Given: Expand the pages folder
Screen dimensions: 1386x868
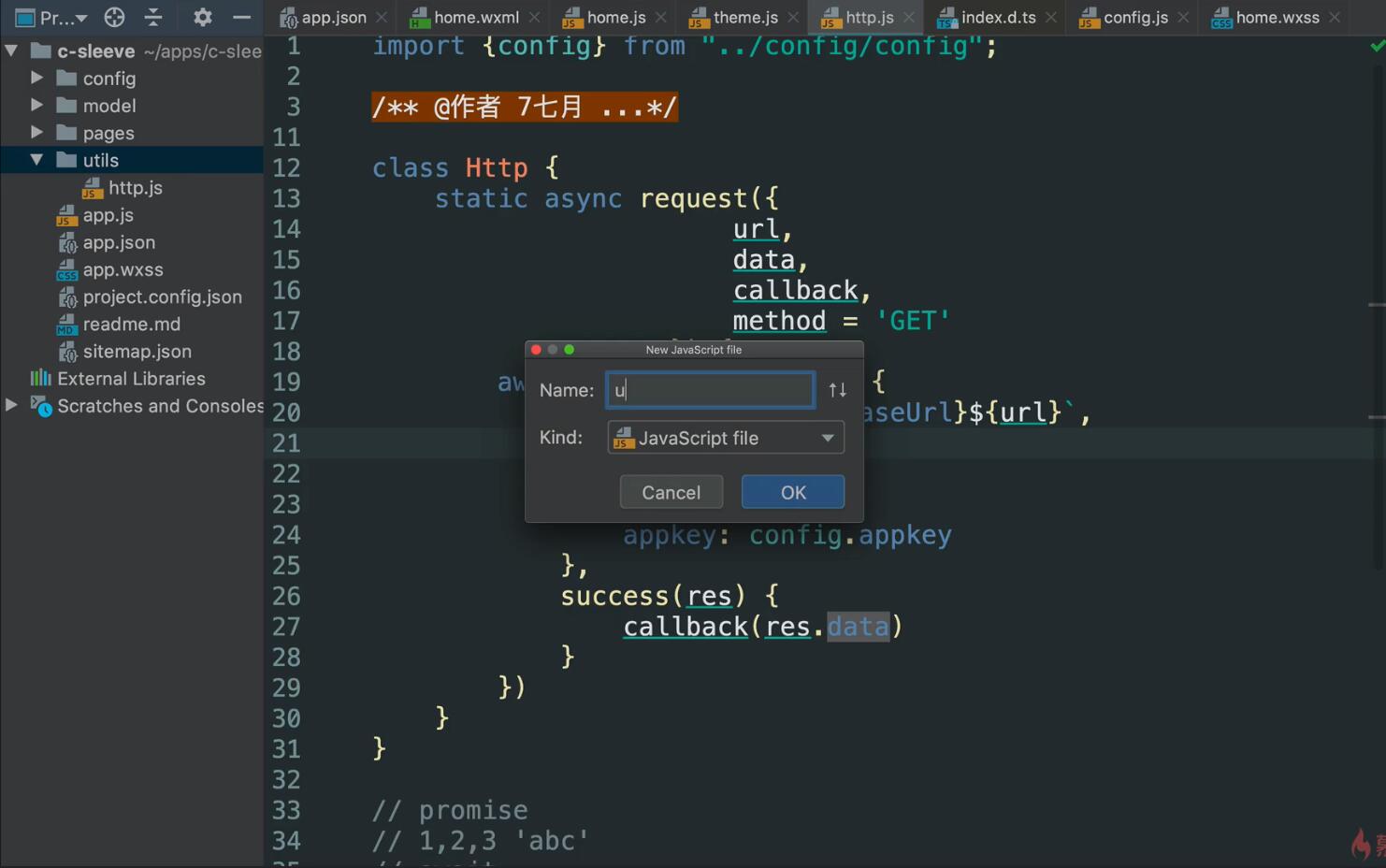Looking at the screenshot, I should point(36,132).
